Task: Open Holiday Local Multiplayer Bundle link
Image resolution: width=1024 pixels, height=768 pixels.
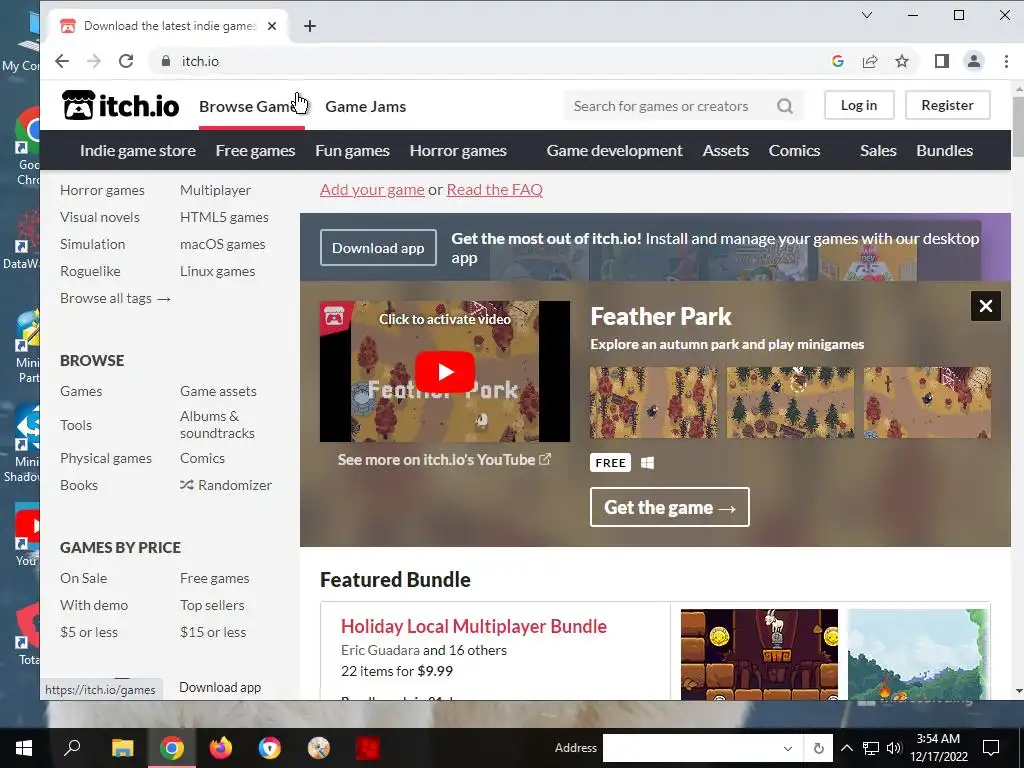Action: pyautogui.click(x=474, y=626)
